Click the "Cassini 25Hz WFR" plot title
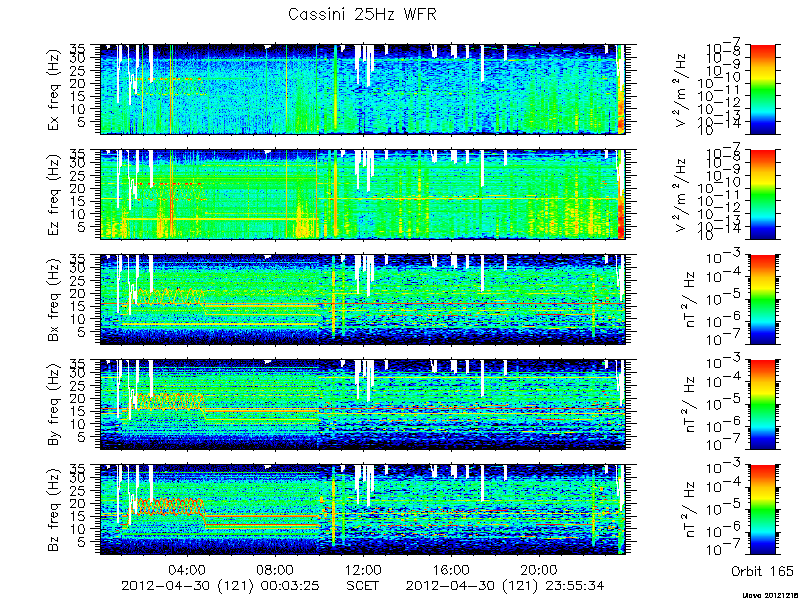800x600 pixels. click(362, 14)
